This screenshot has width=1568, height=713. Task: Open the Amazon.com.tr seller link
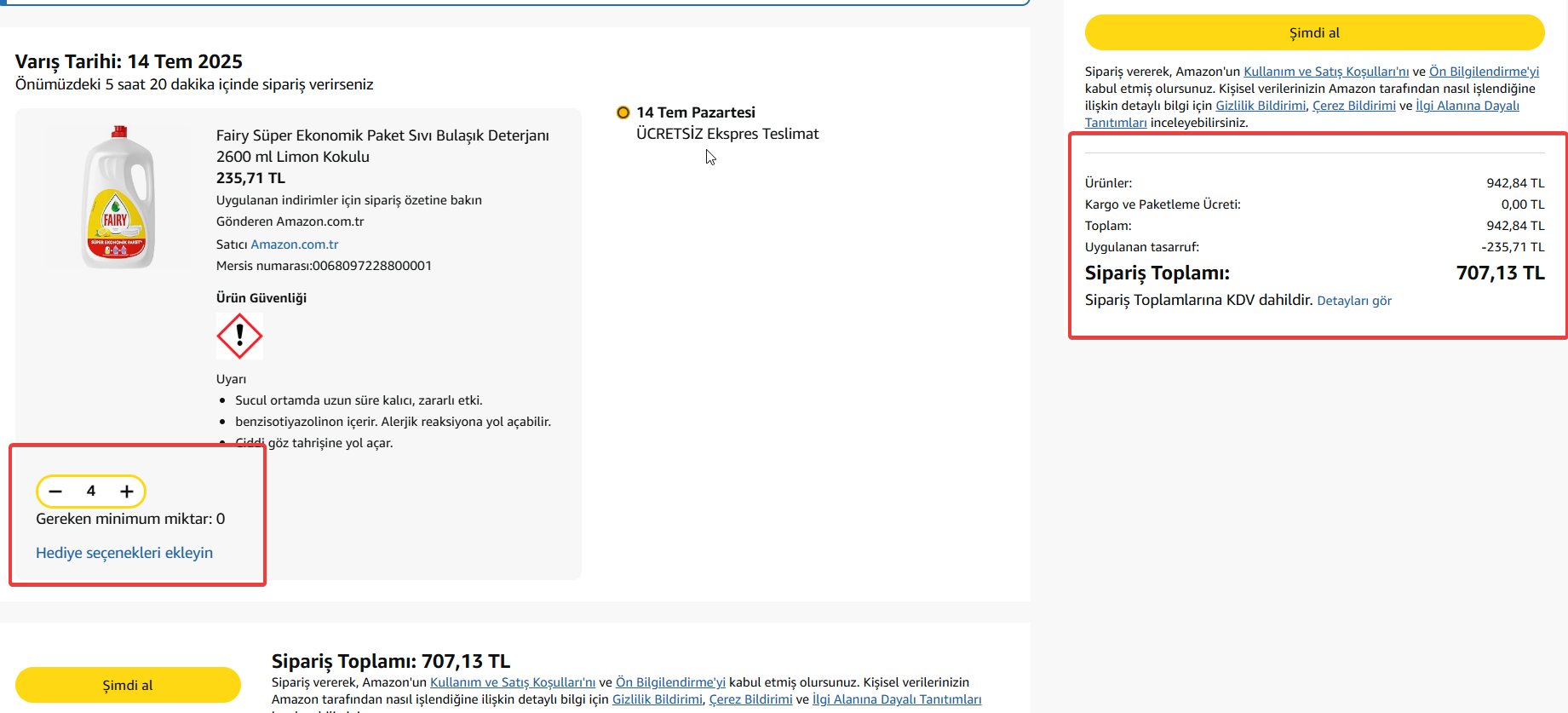click(295, 244)
